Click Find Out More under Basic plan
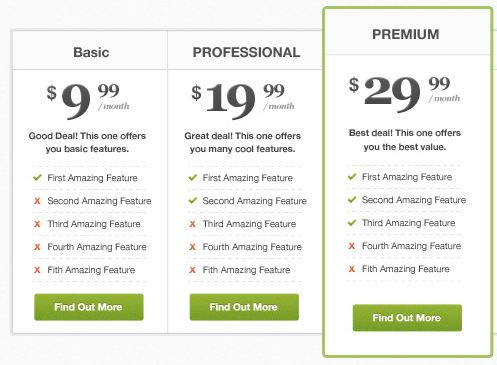This screenshot has height=365, width=497. click(x=89, y=307)
